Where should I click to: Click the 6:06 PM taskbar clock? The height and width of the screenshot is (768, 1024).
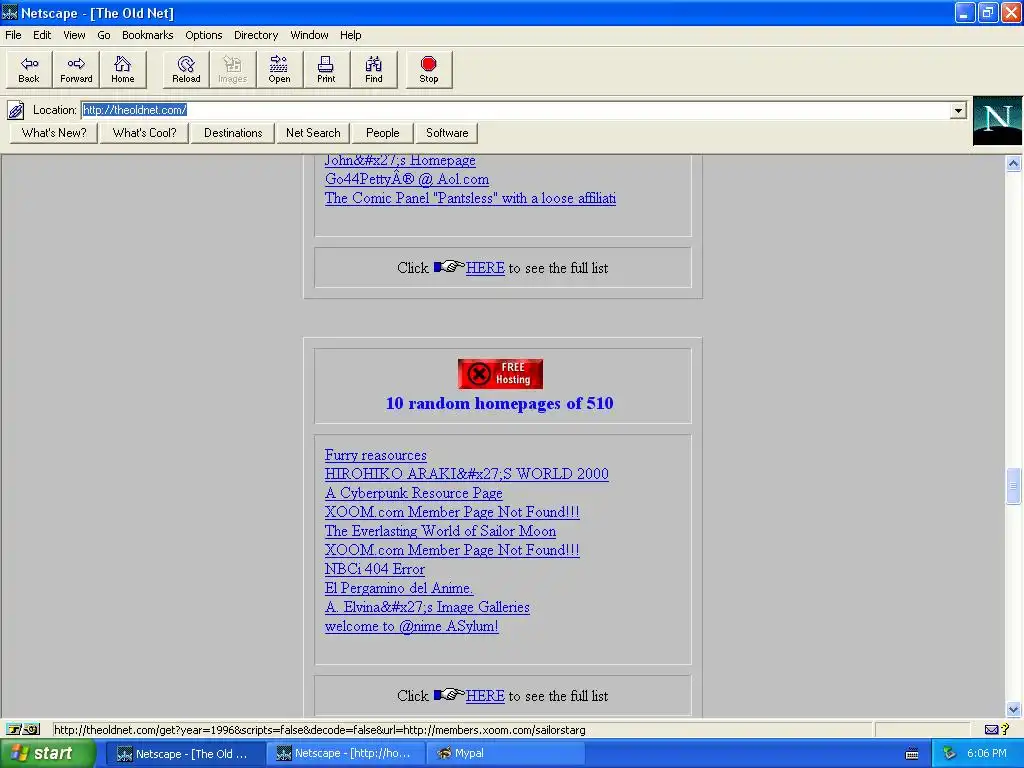click(x=987, y=754)
